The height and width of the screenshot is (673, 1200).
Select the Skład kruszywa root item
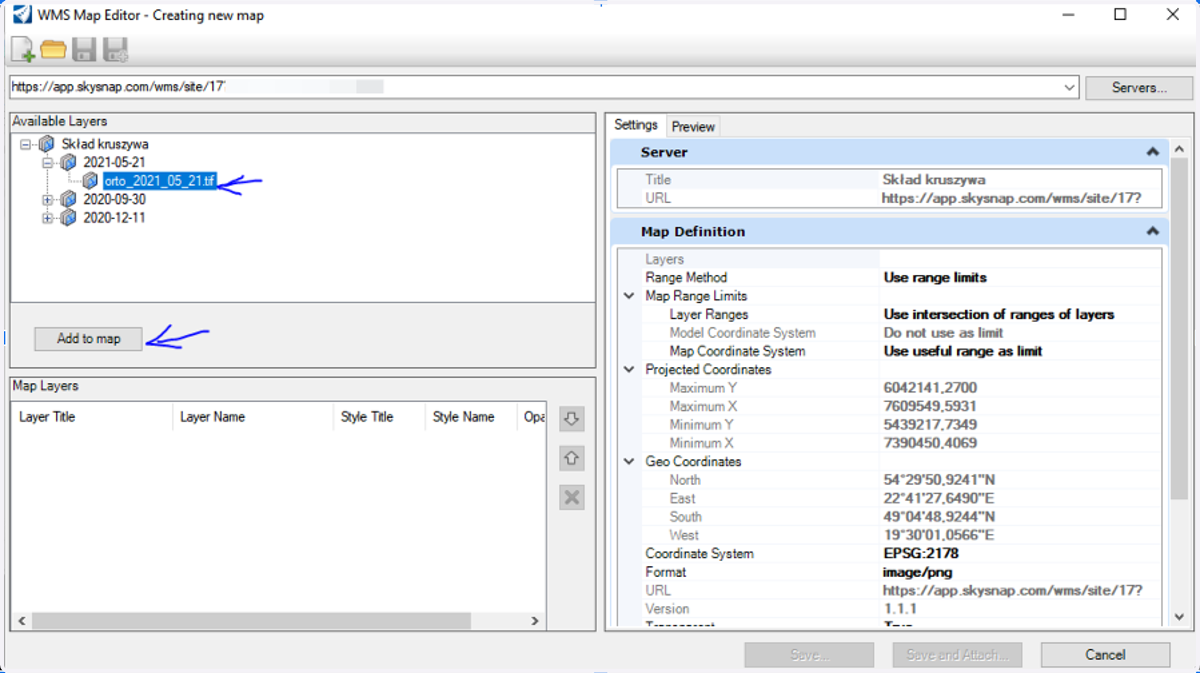(105, 144)
